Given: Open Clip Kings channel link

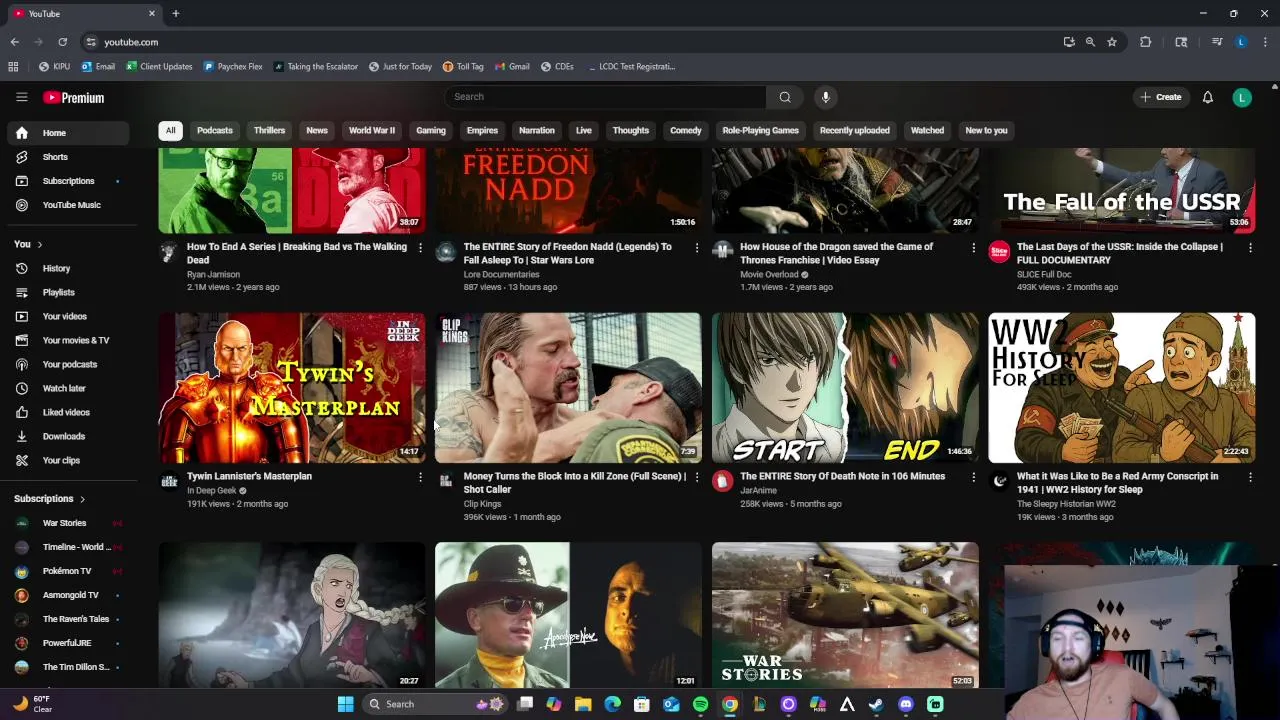Looking at the screenshot, I should tap(482, 504).
